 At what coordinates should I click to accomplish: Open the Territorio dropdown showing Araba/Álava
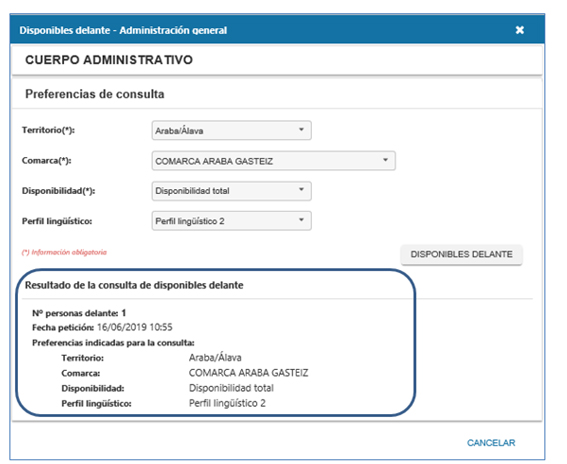coord(231,130)
